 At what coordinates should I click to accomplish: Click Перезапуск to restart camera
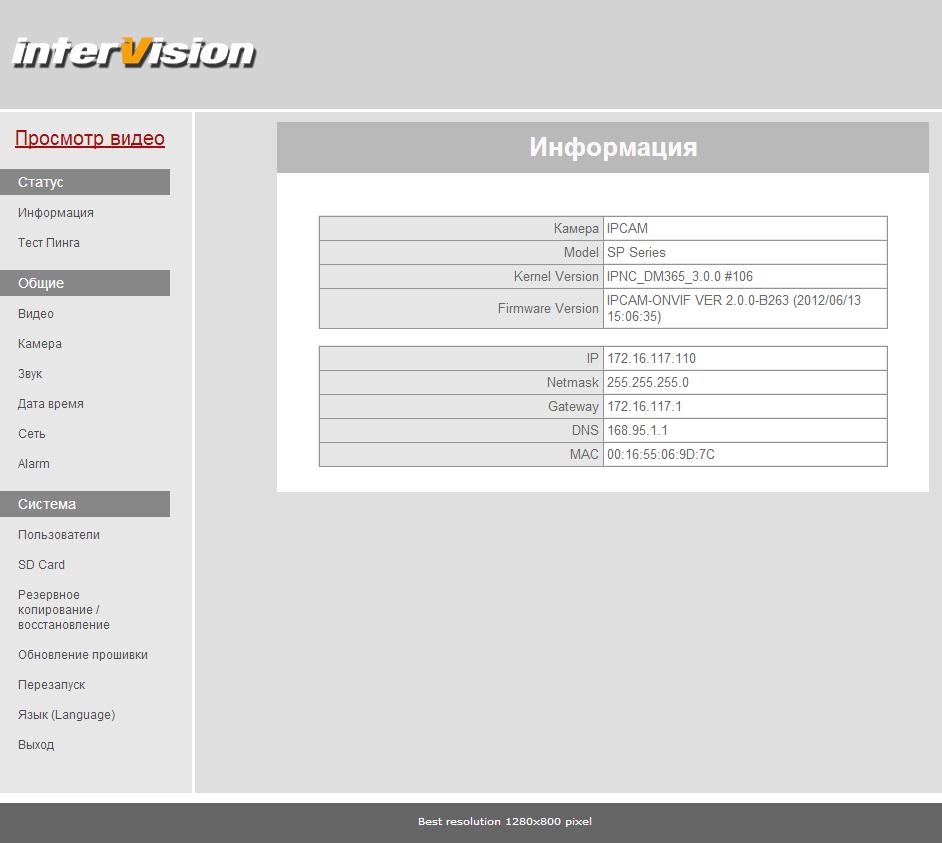pos(52,685)
